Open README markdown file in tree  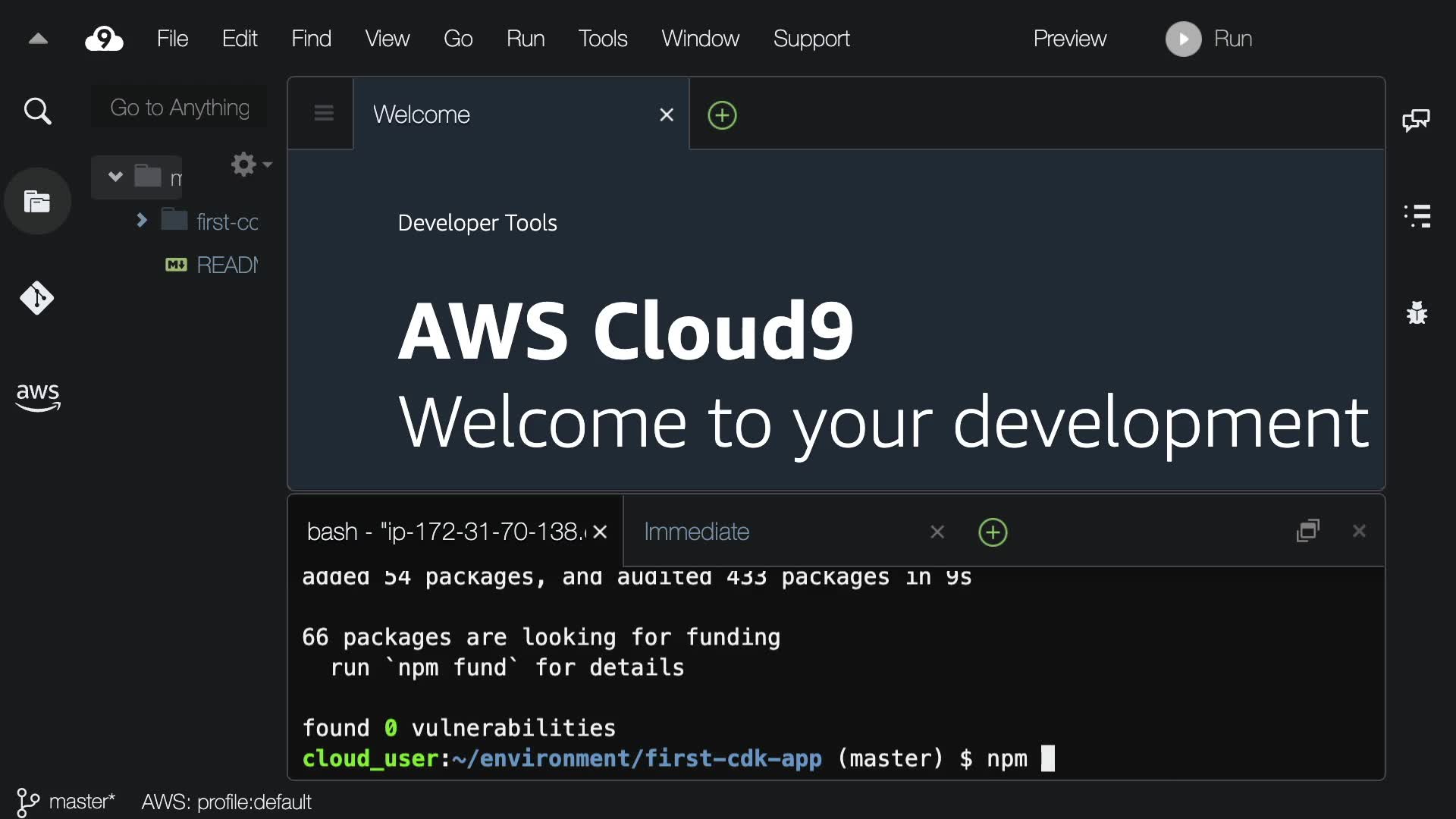click(x=226, y=265)
